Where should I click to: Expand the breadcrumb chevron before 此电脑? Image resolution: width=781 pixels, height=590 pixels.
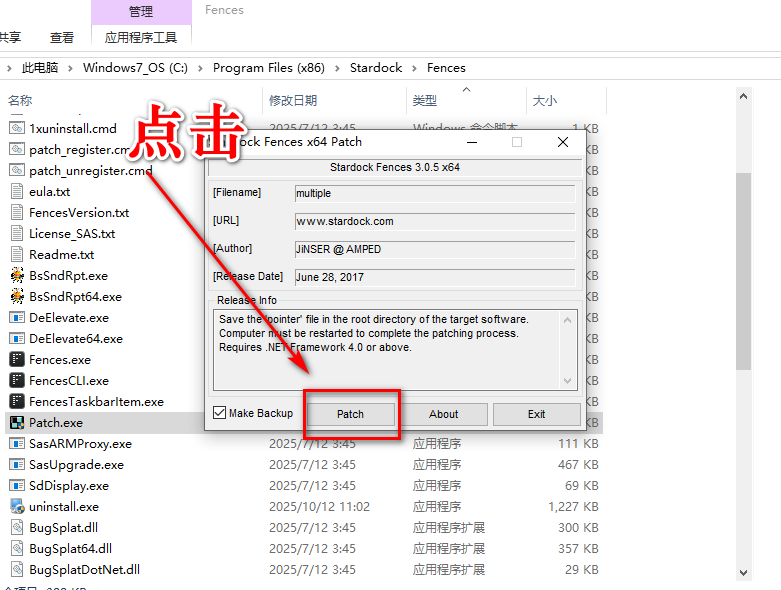(9, 68)
